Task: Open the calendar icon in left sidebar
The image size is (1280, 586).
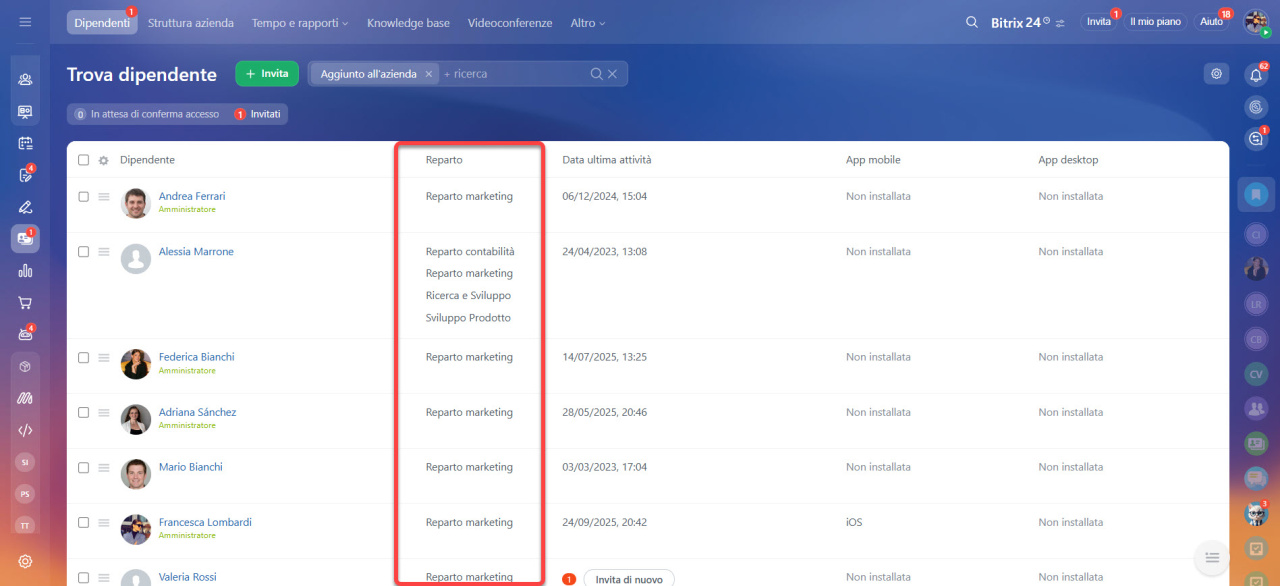Action: point(25,143)
